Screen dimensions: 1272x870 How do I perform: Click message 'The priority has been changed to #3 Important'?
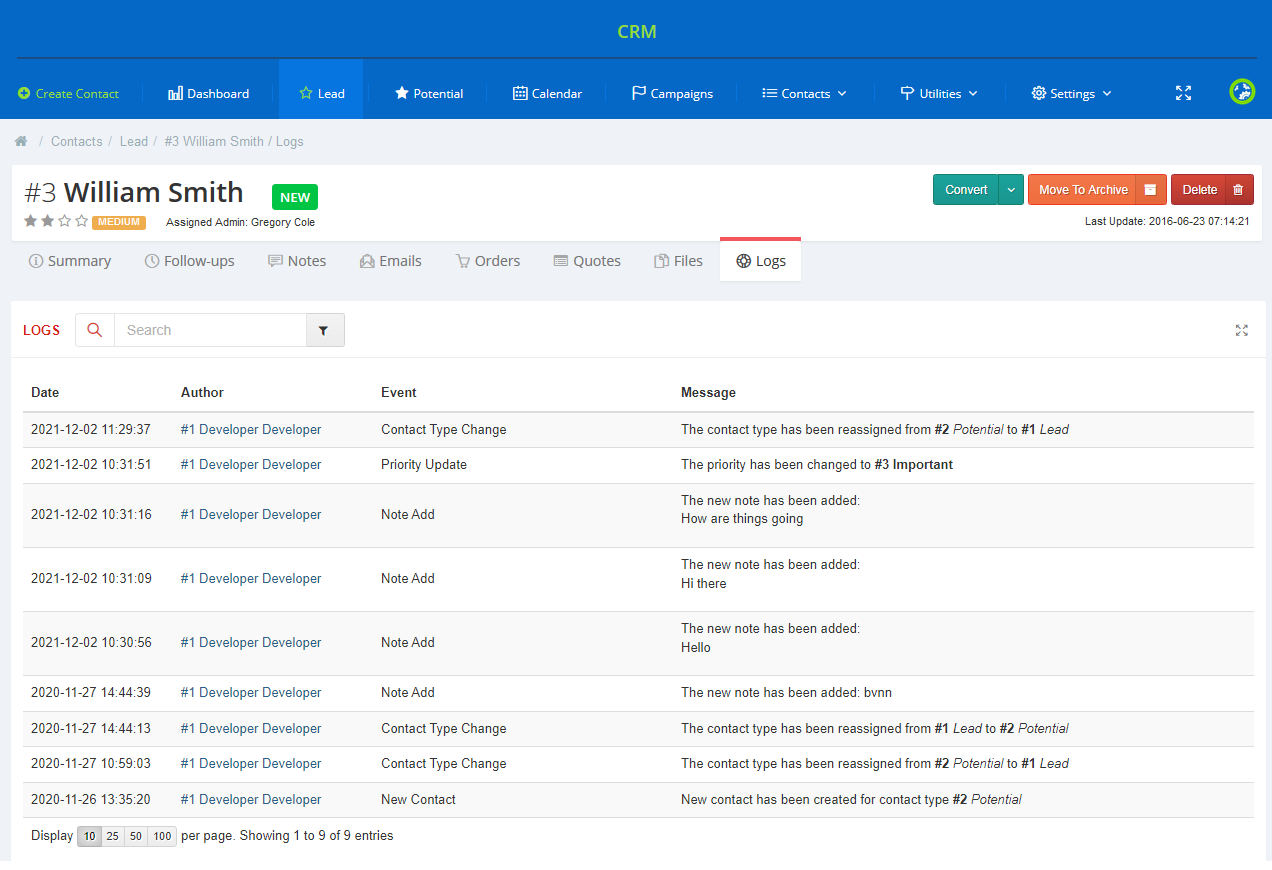(817, 464)
